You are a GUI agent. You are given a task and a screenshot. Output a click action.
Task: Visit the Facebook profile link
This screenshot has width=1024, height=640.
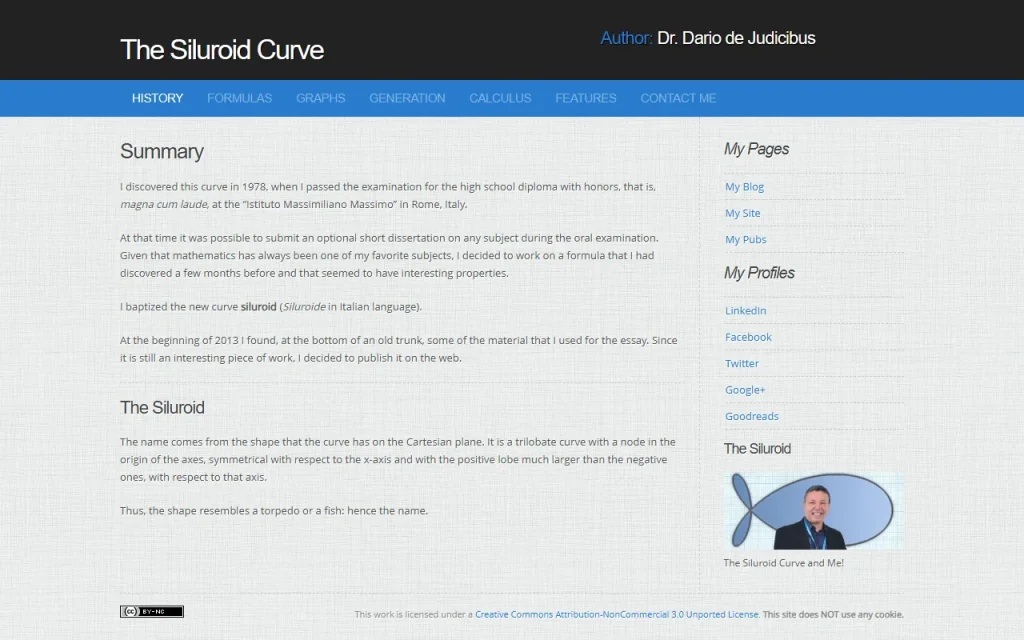point(748,337)
